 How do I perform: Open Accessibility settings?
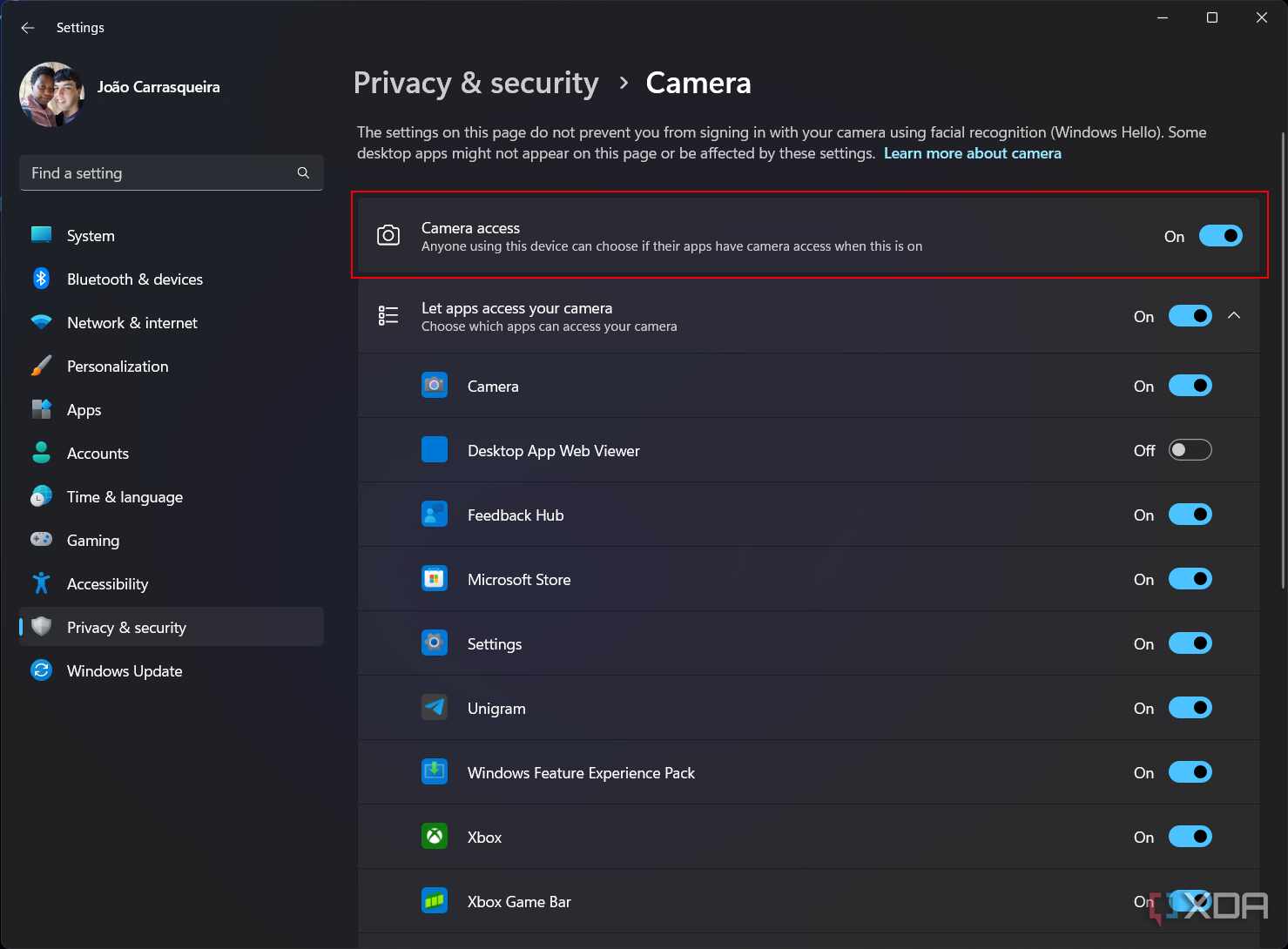click(172, 583)
